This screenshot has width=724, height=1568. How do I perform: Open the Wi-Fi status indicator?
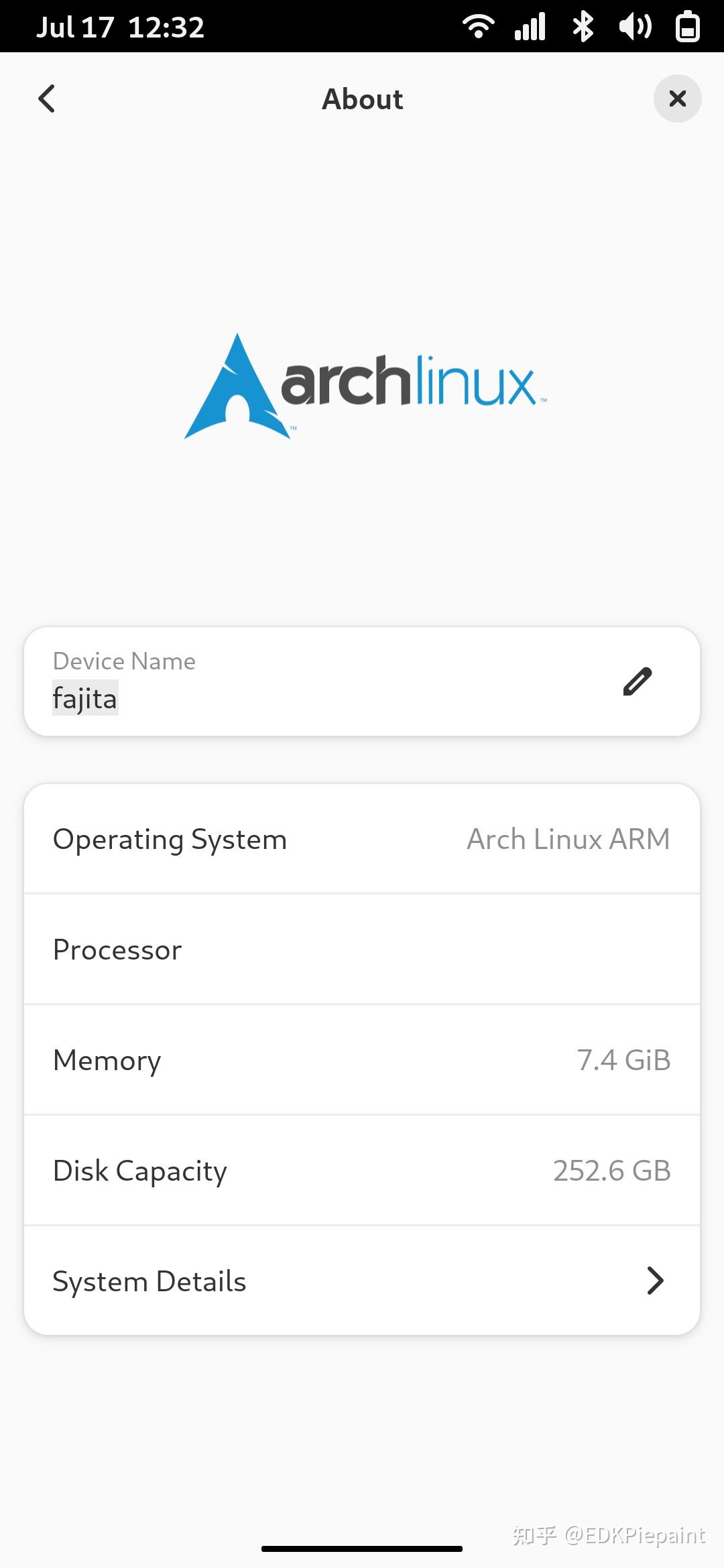coord(479,27)
